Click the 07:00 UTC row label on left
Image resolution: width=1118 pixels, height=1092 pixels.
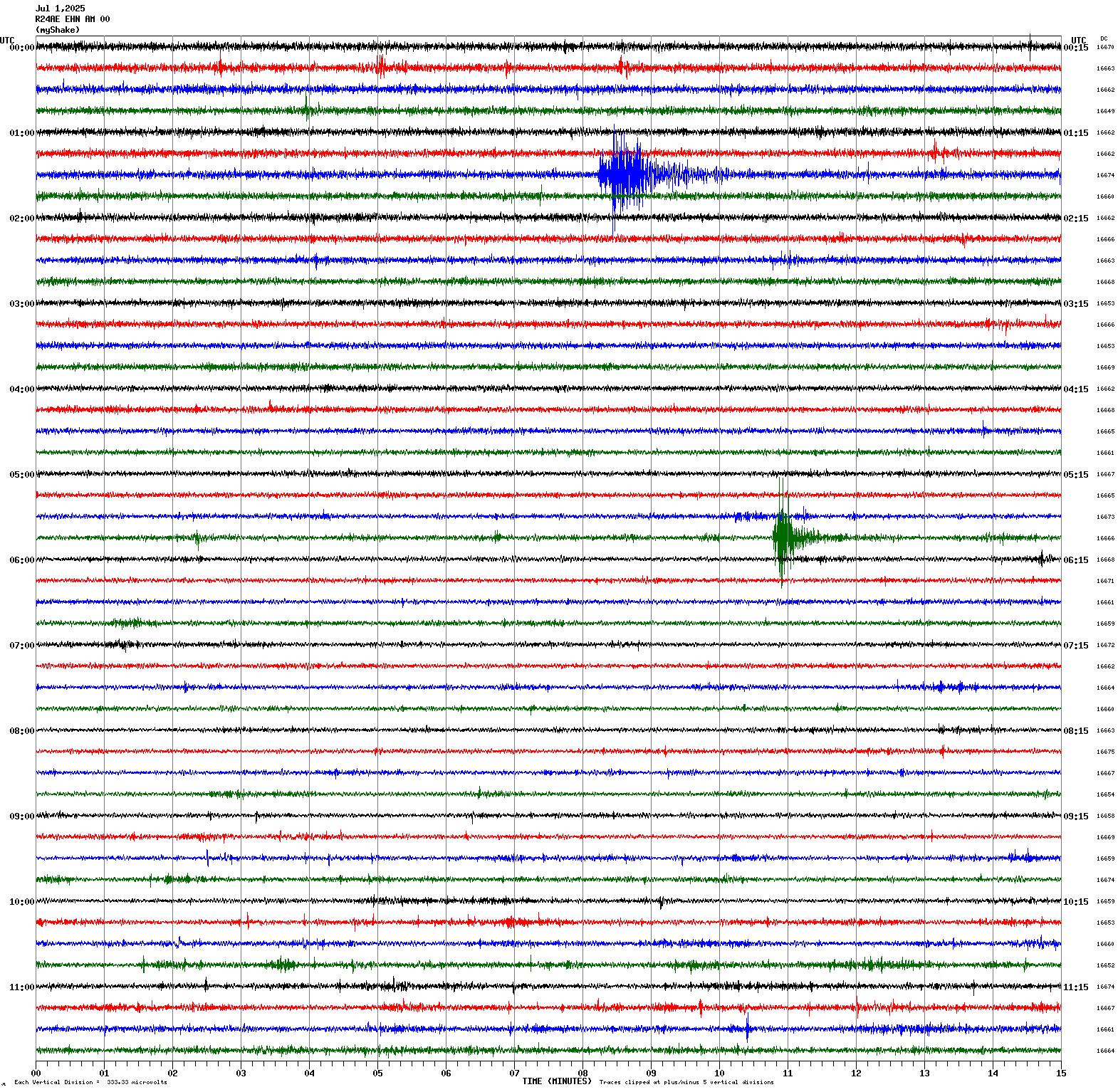tap(21, 646)
